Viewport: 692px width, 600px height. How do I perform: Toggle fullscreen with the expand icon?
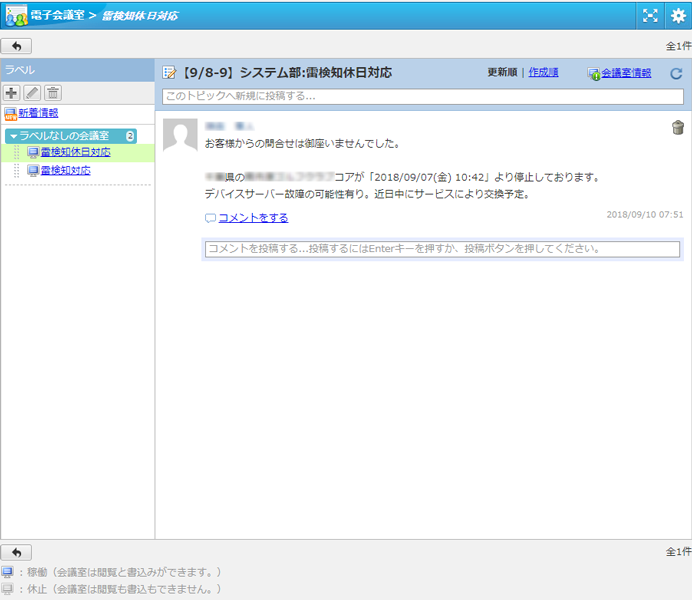[650, 15]
